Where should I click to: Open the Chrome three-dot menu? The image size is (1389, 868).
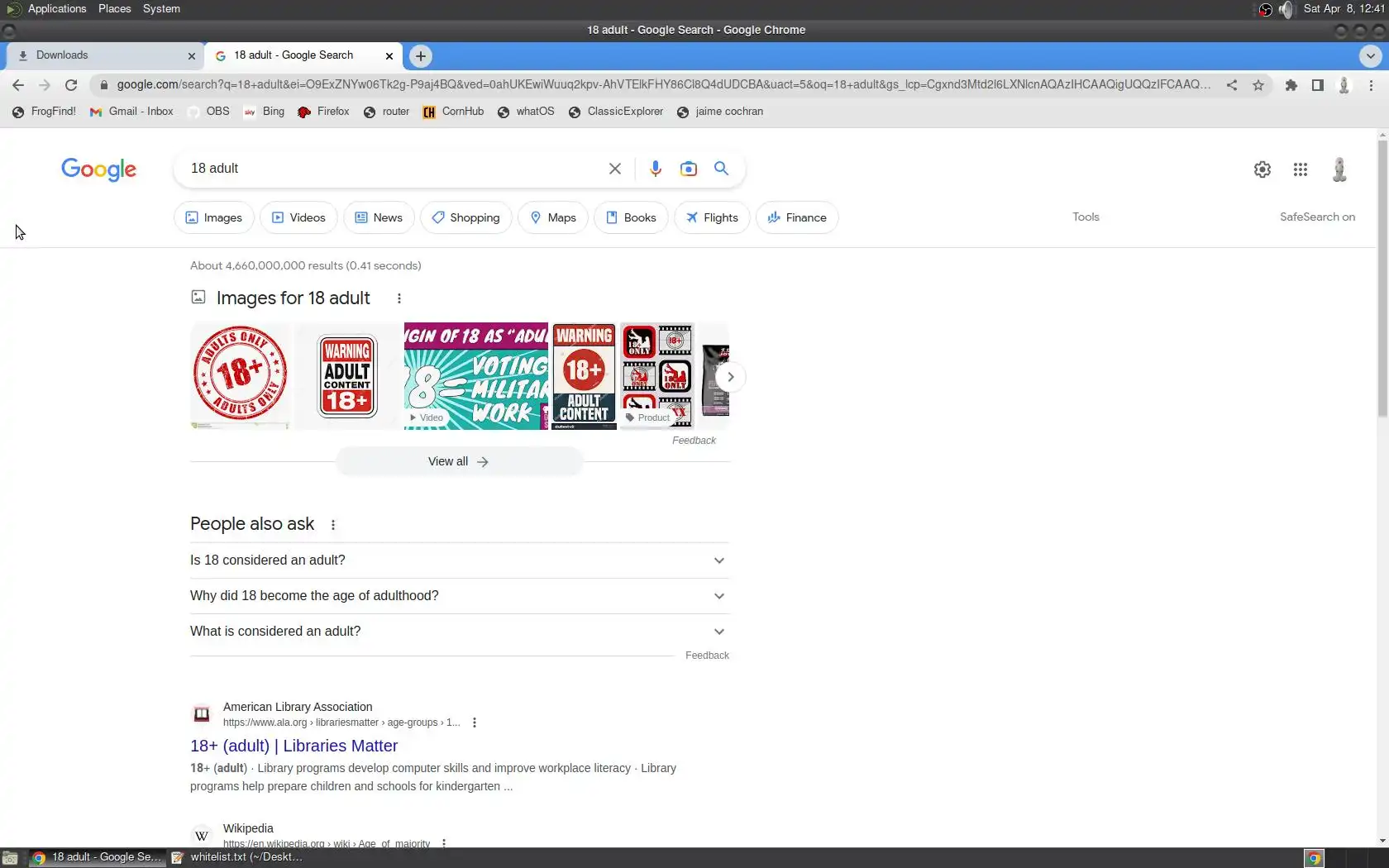[x=1371, y=85]
